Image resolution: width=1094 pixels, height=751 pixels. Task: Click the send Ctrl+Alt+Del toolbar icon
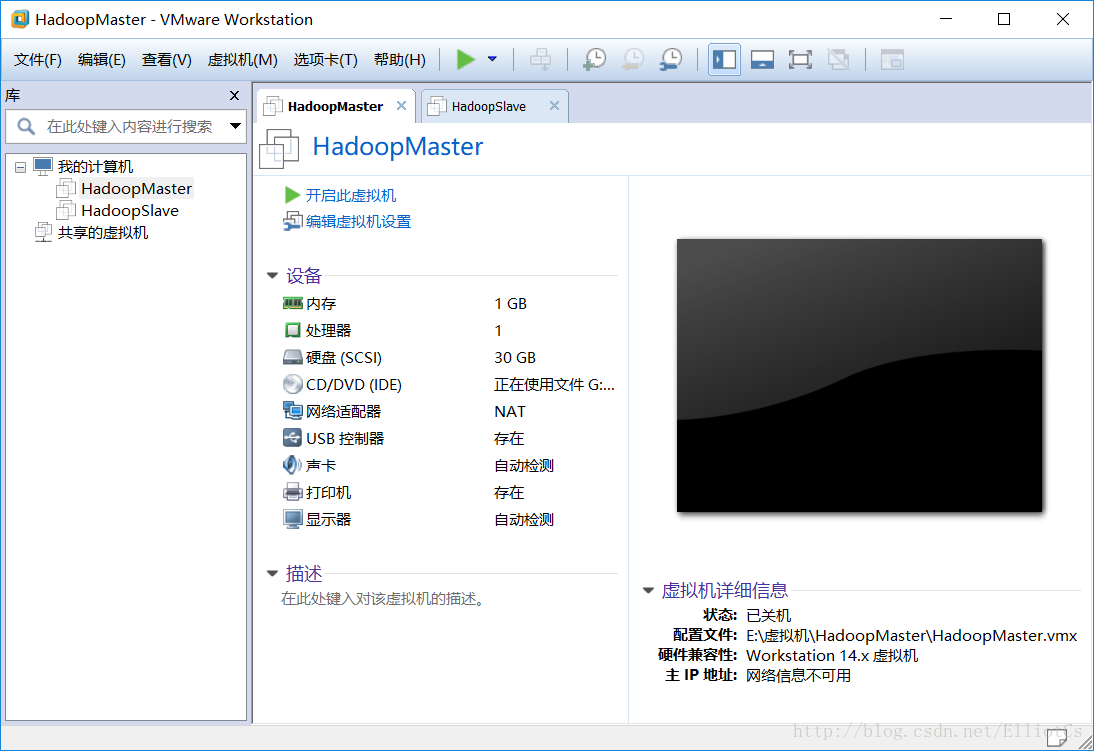click(x=540, y=59)
